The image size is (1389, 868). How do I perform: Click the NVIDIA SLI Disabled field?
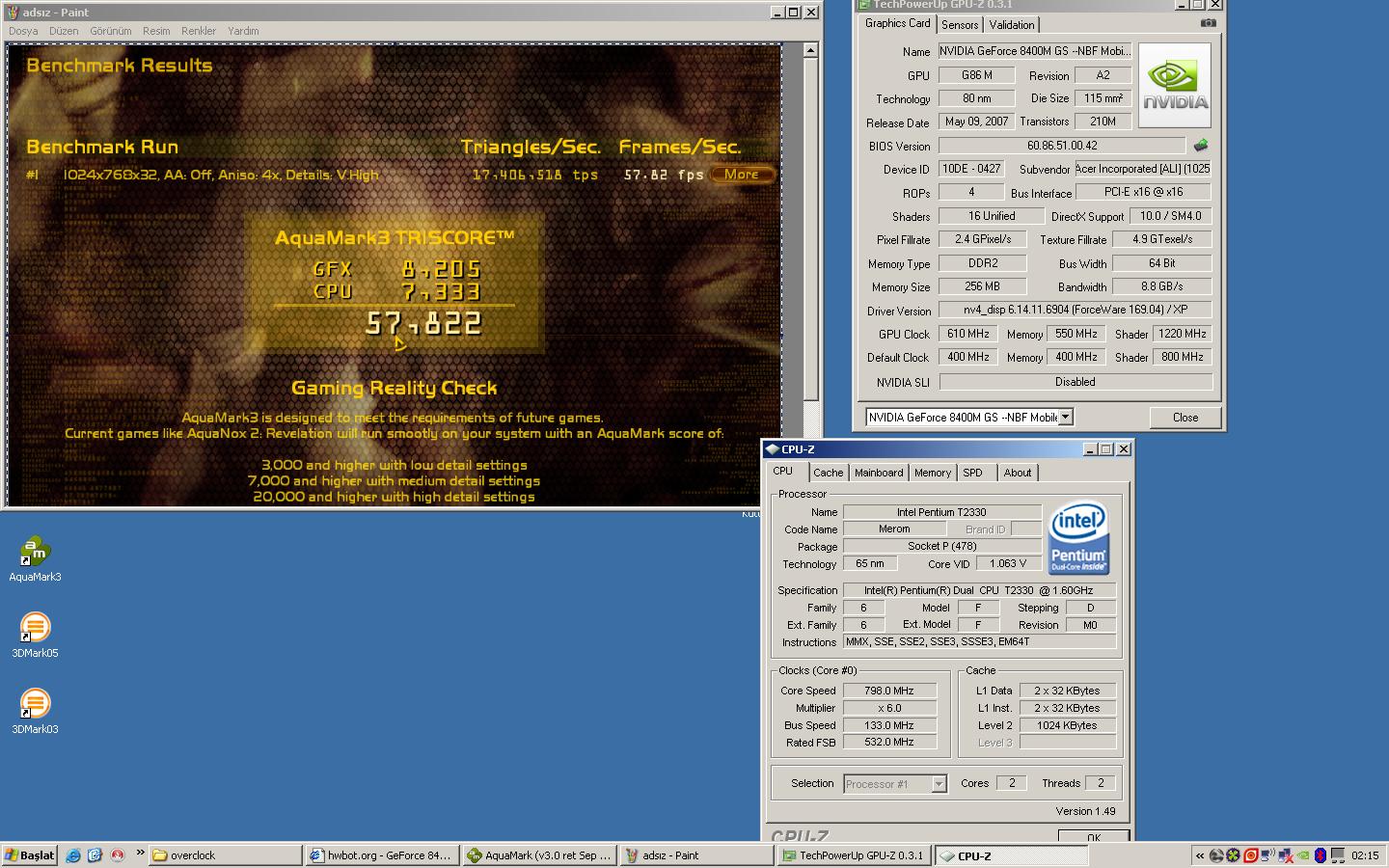click(1076, 382)
